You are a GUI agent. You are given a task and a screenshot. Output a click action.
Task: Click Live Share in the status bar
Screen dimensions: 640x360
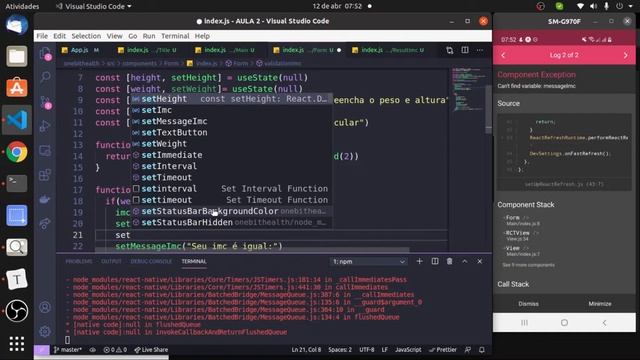(x=151, y=350)
